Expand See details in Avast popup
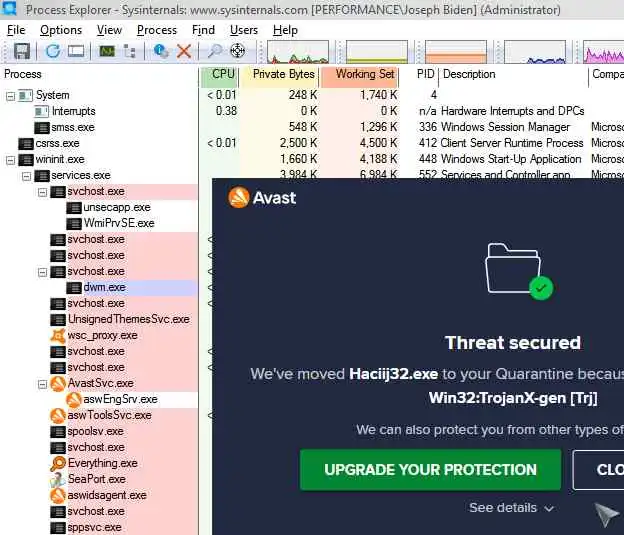This screenshot has width=624, height=535. point(511,508)
